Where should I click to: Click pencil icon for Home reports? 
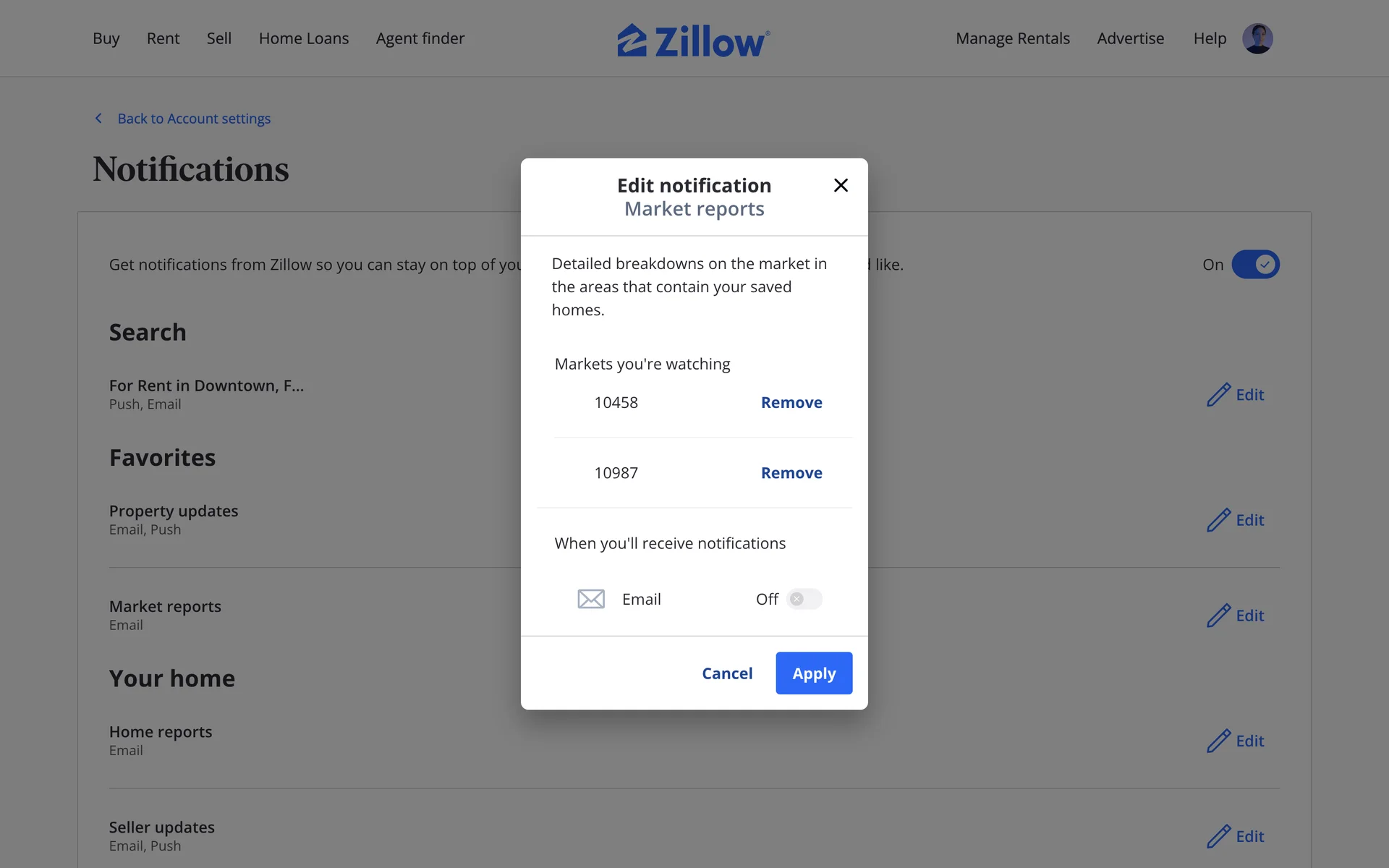coord(1218,741)
